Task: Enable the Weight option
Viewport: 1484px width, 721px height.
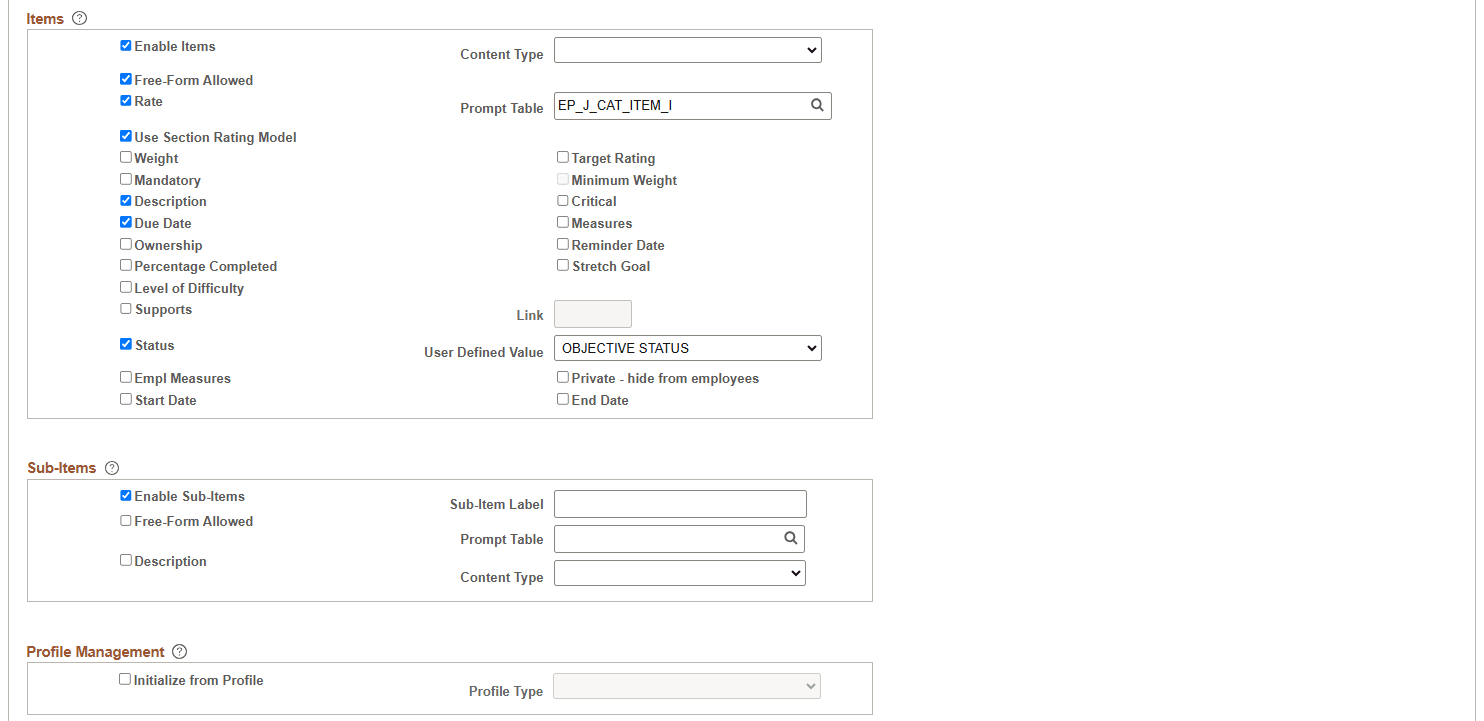Action: pos(125,156)
